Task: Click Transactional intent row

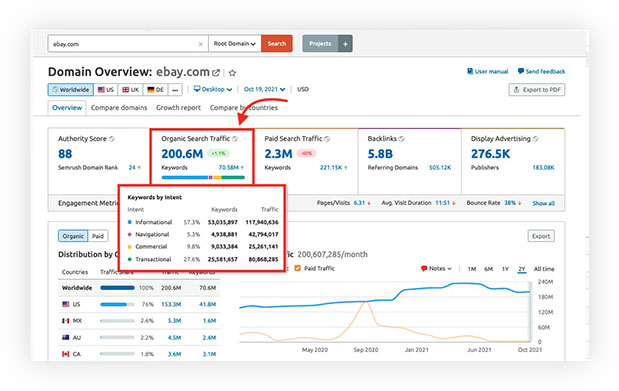Action: 203,259
